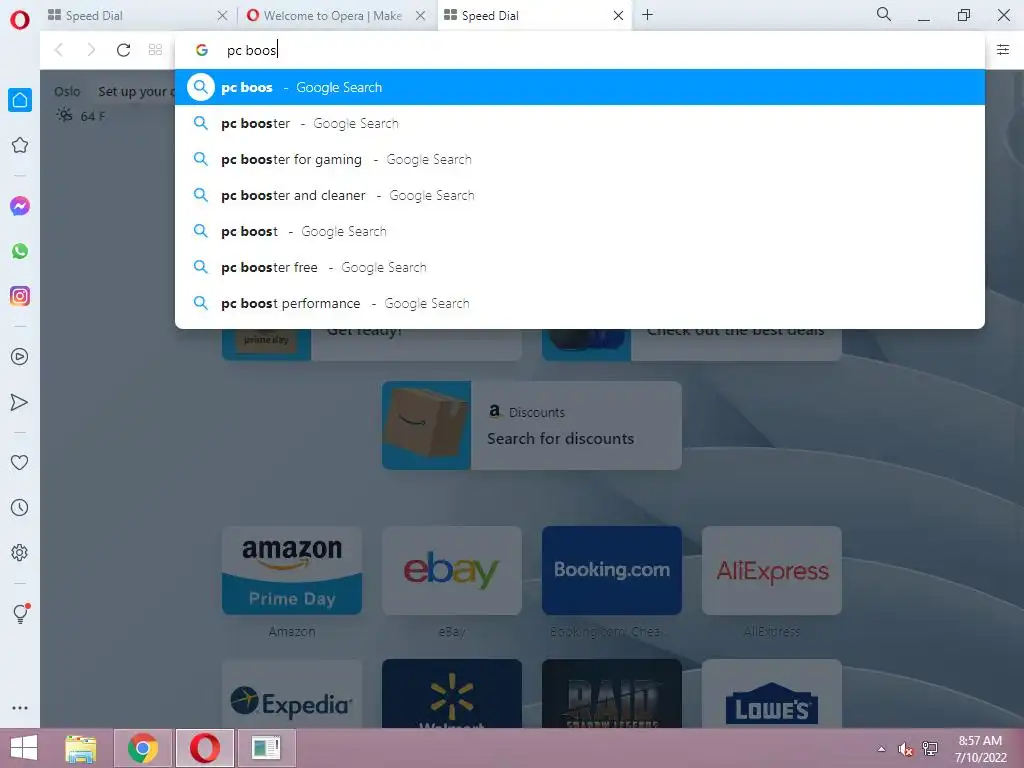
Task: Open Pinboards heart icon in sidebar
Action: point(20,462)
